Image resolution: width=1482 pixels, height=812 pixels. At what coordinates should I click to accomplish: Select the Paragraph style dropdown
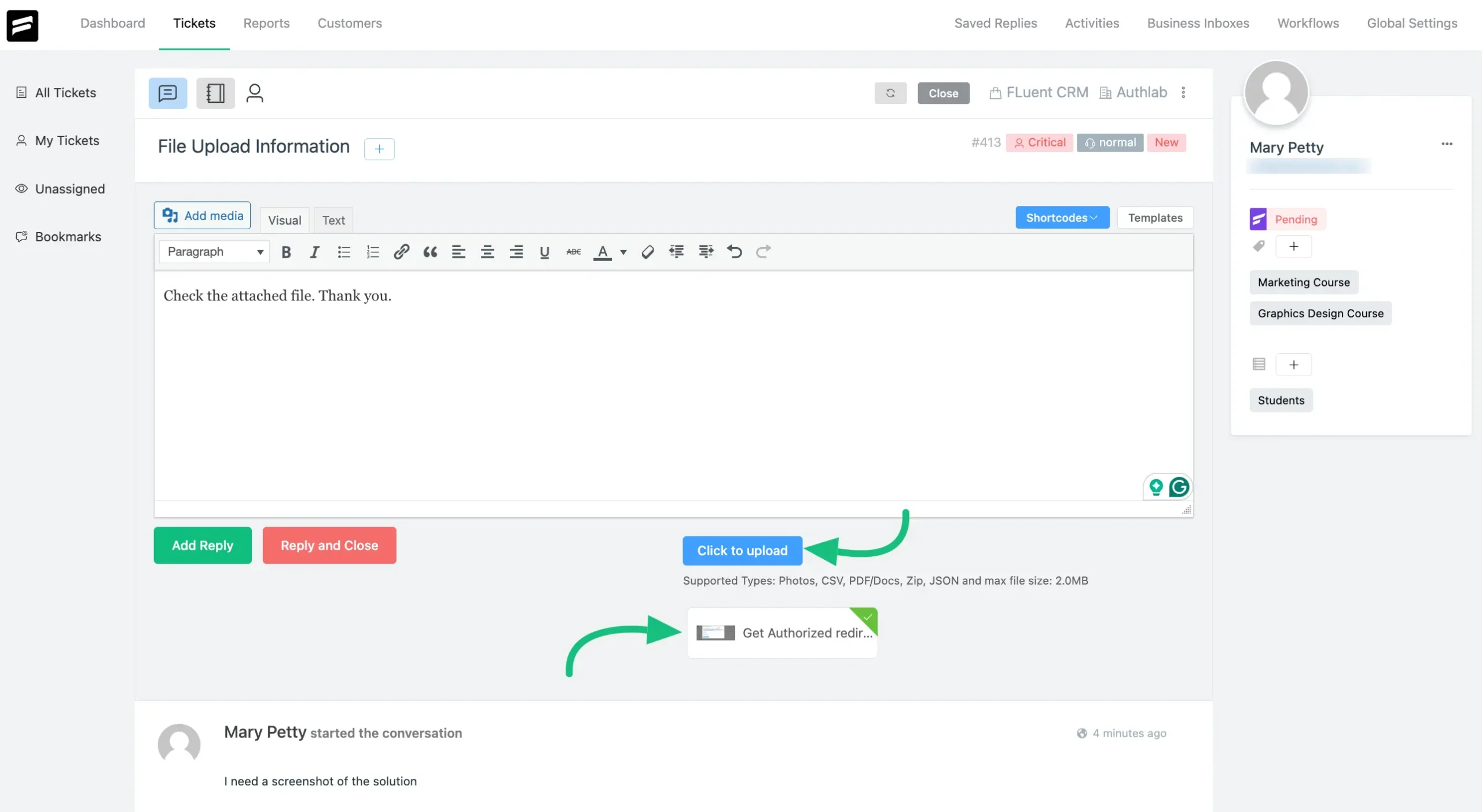(x=214, y=252)
